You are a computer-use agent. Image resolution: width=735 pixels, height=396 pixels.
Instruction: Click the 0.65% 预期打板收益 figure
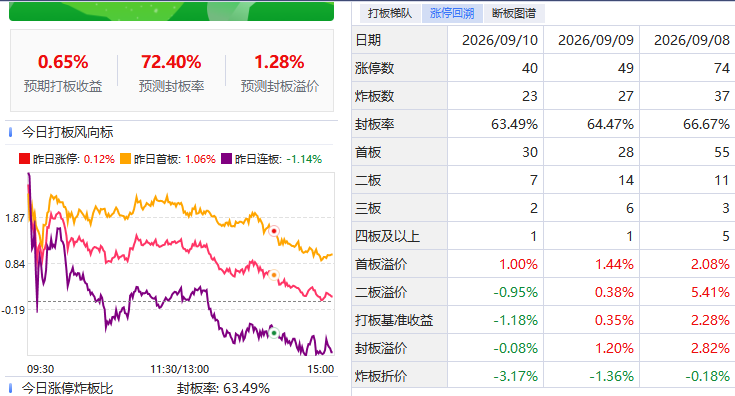pos(63,62)
